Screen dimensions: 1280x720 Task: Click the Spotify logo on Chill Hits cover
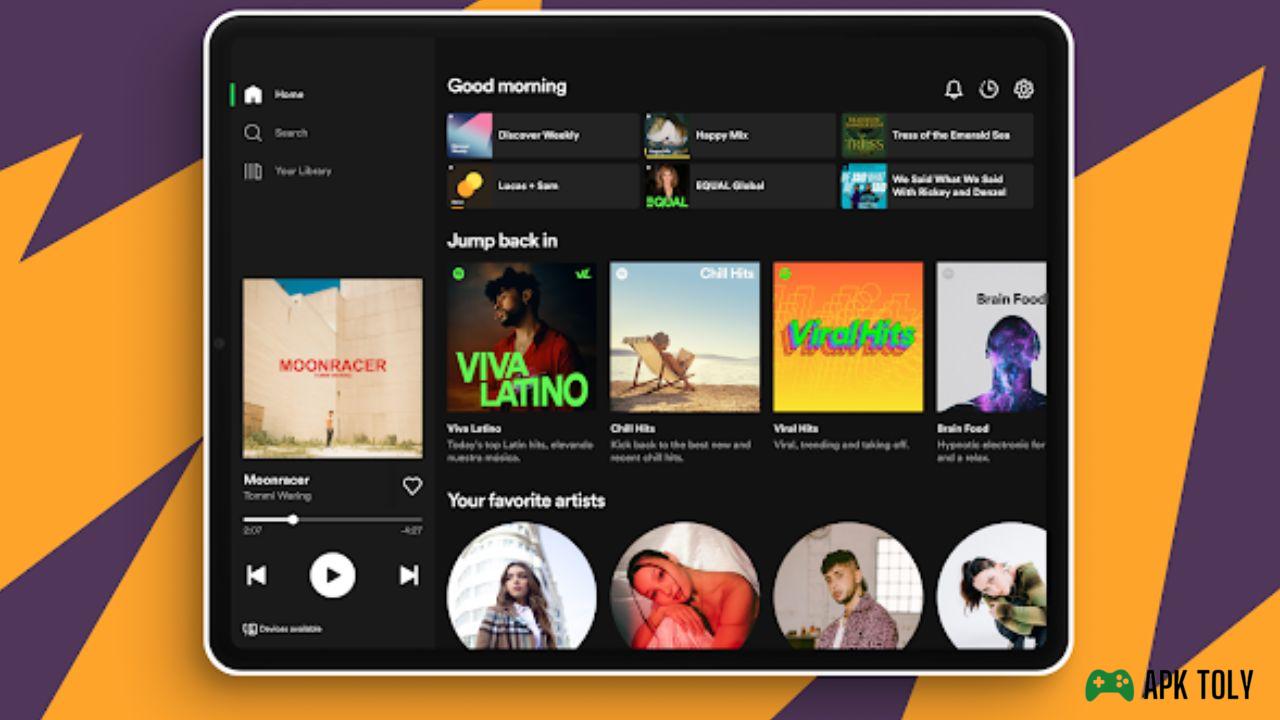(x=620, y=272)
